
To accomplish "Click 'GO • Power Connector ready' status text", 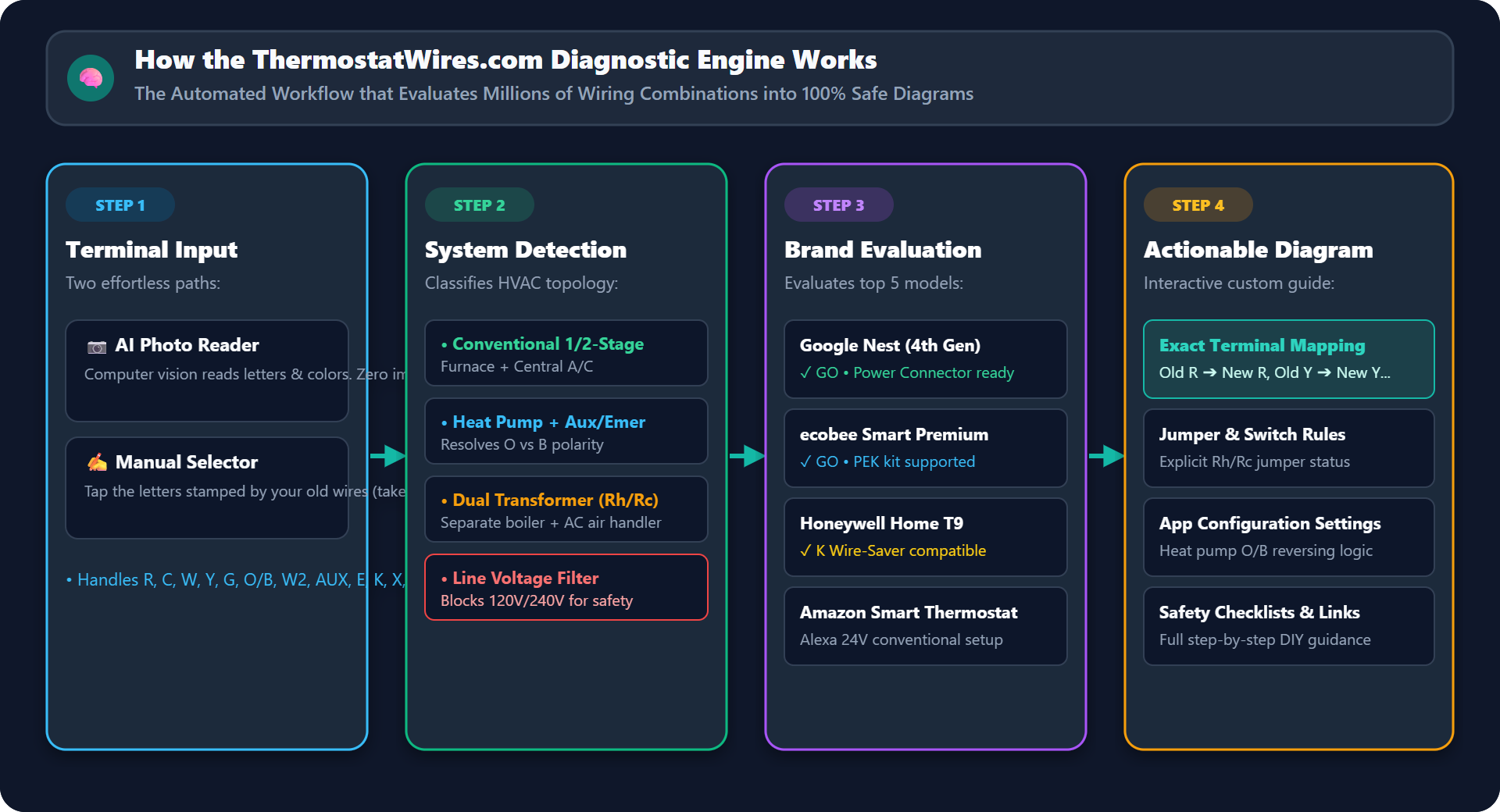I will pos(907,373).
